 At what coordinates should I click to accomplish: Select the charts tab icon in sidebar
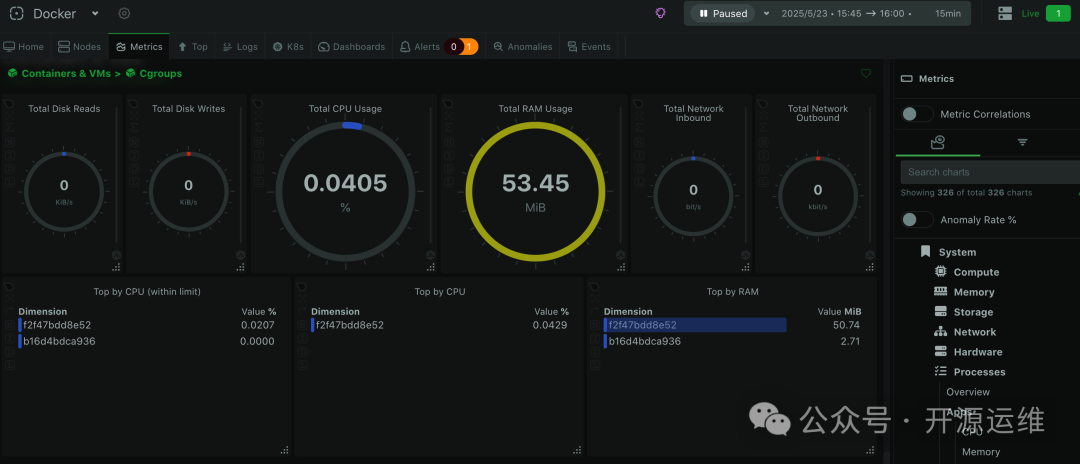click(937, 143)
